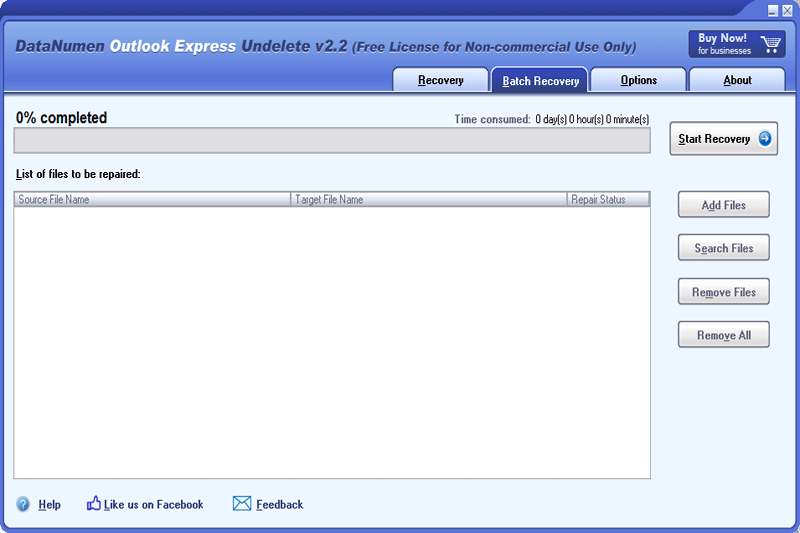Viewport: 800px width, 533px height.
Task: Click 'List of files to be repaired' label
Action: [78, 174]
